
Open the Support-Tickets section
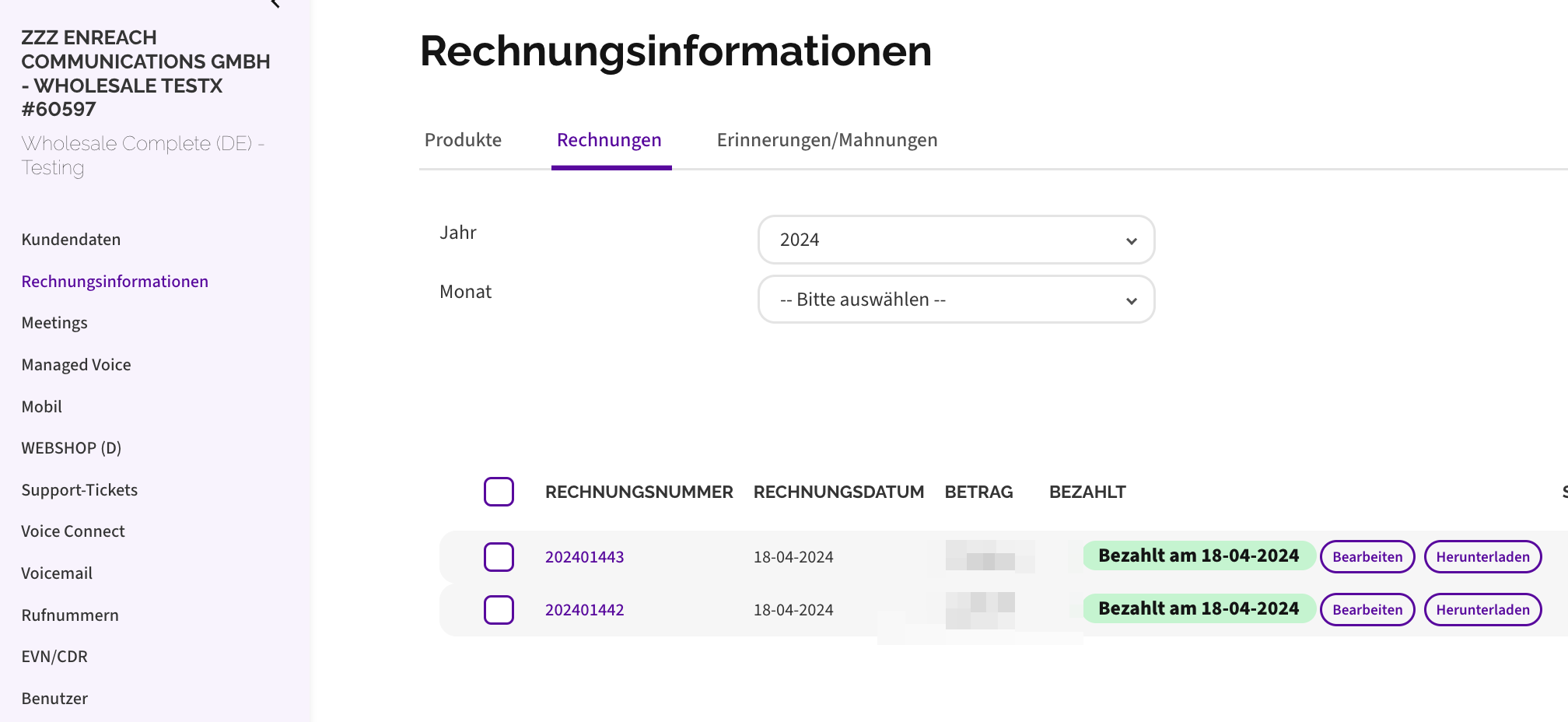(79, 489)
